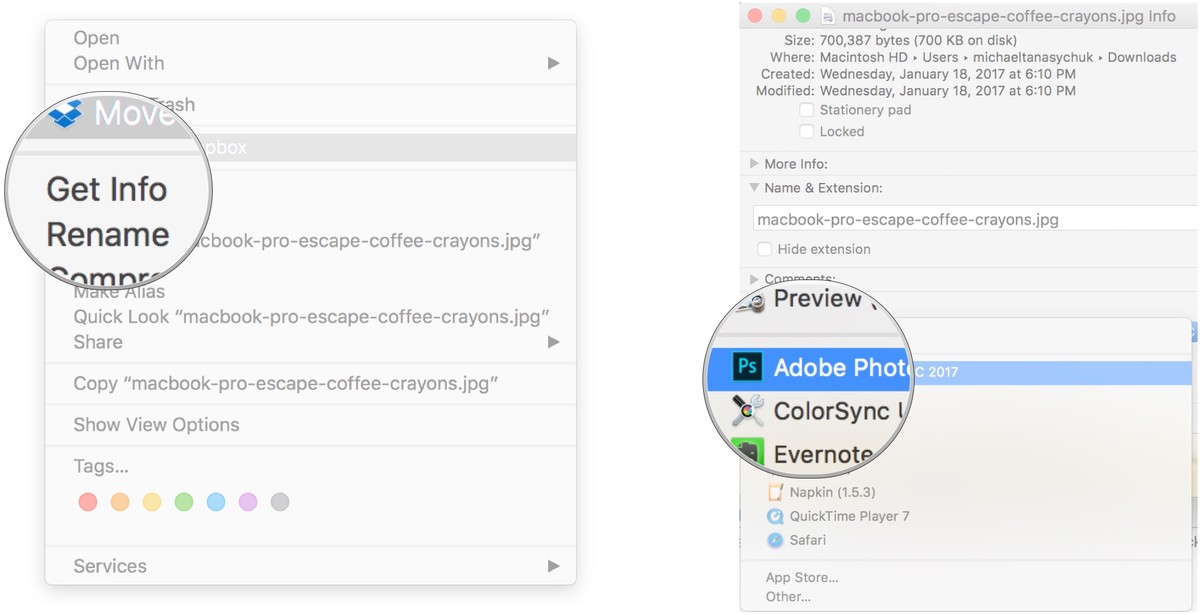Click the Created date value
Screen dimensions: 1200x615
click(947, 74)
